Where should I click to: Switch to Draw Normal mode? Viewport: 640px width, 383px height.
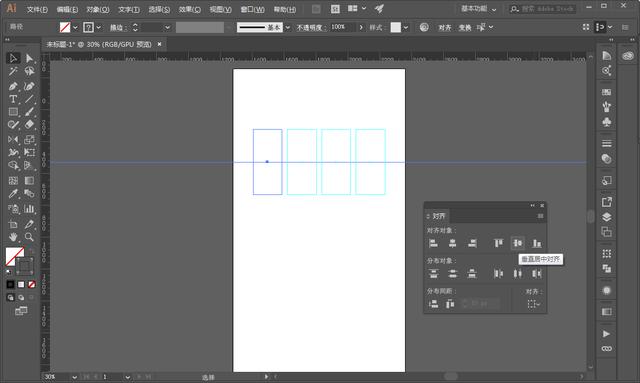click(x=11, y=298)
